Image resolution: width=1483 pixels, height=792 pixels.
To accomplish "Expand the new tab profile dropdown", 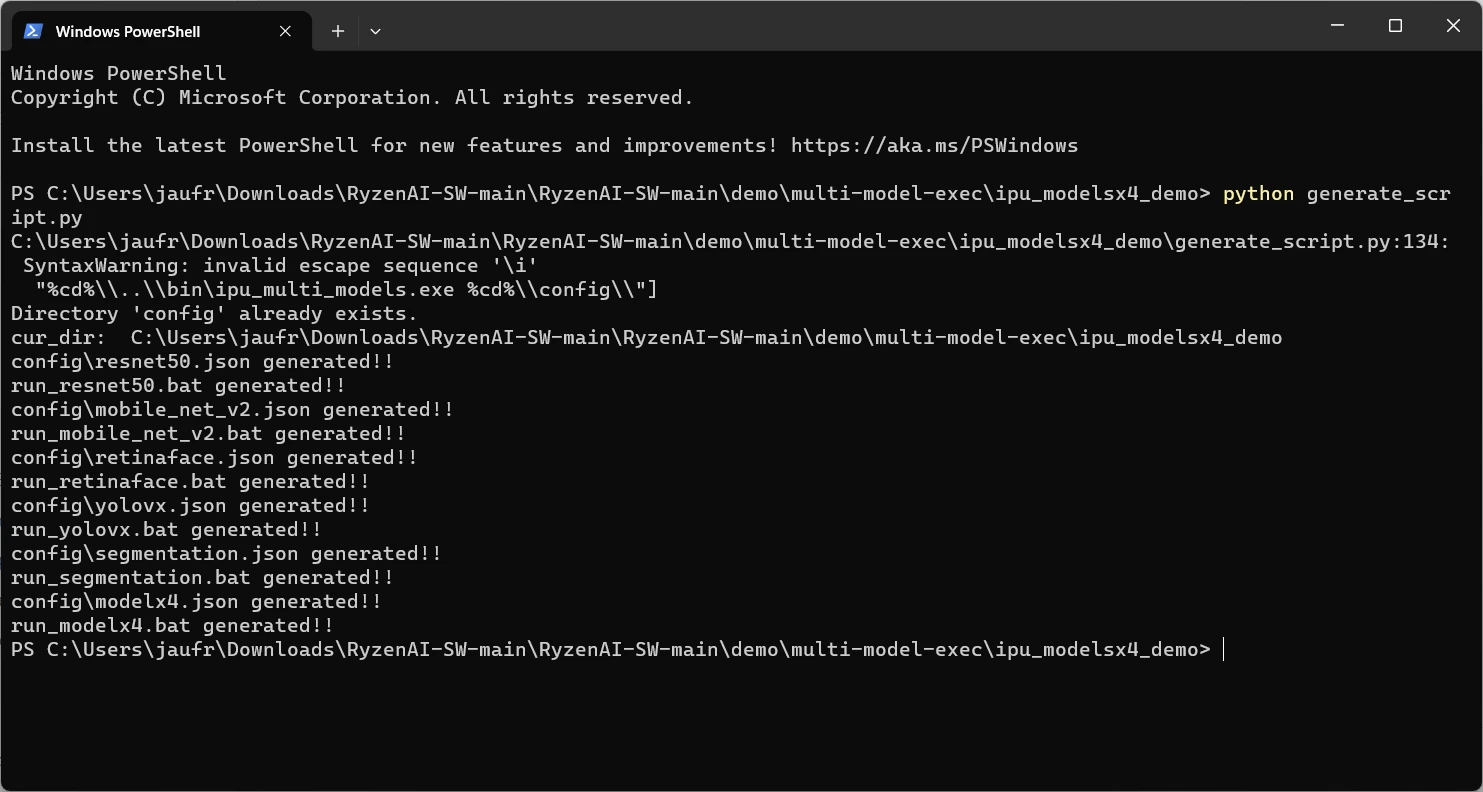I will [x=375, y=31].
